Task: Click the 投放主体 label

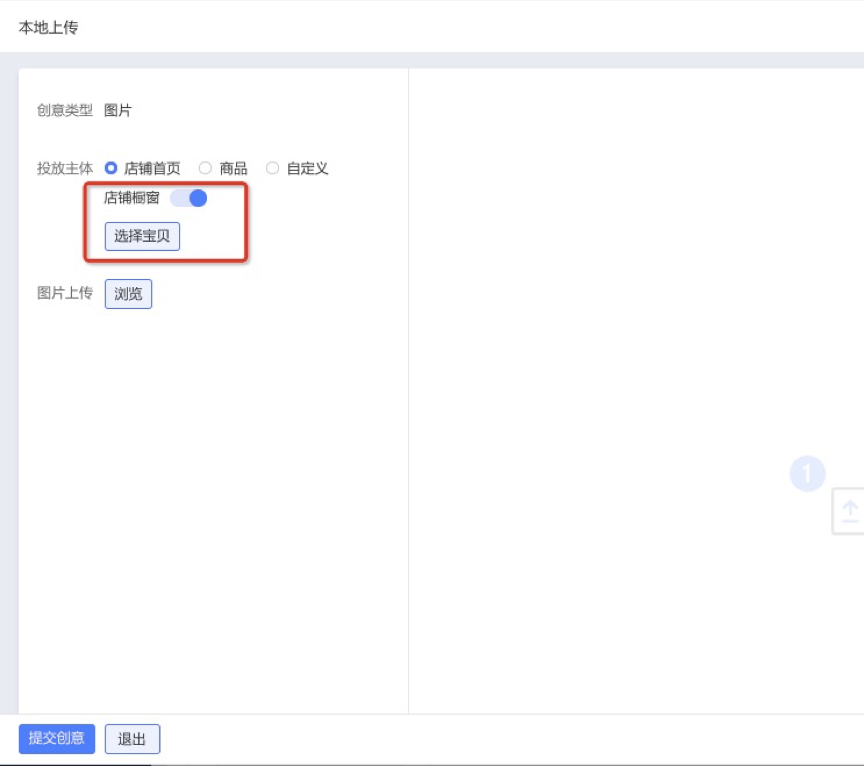Action: point(64,168)
